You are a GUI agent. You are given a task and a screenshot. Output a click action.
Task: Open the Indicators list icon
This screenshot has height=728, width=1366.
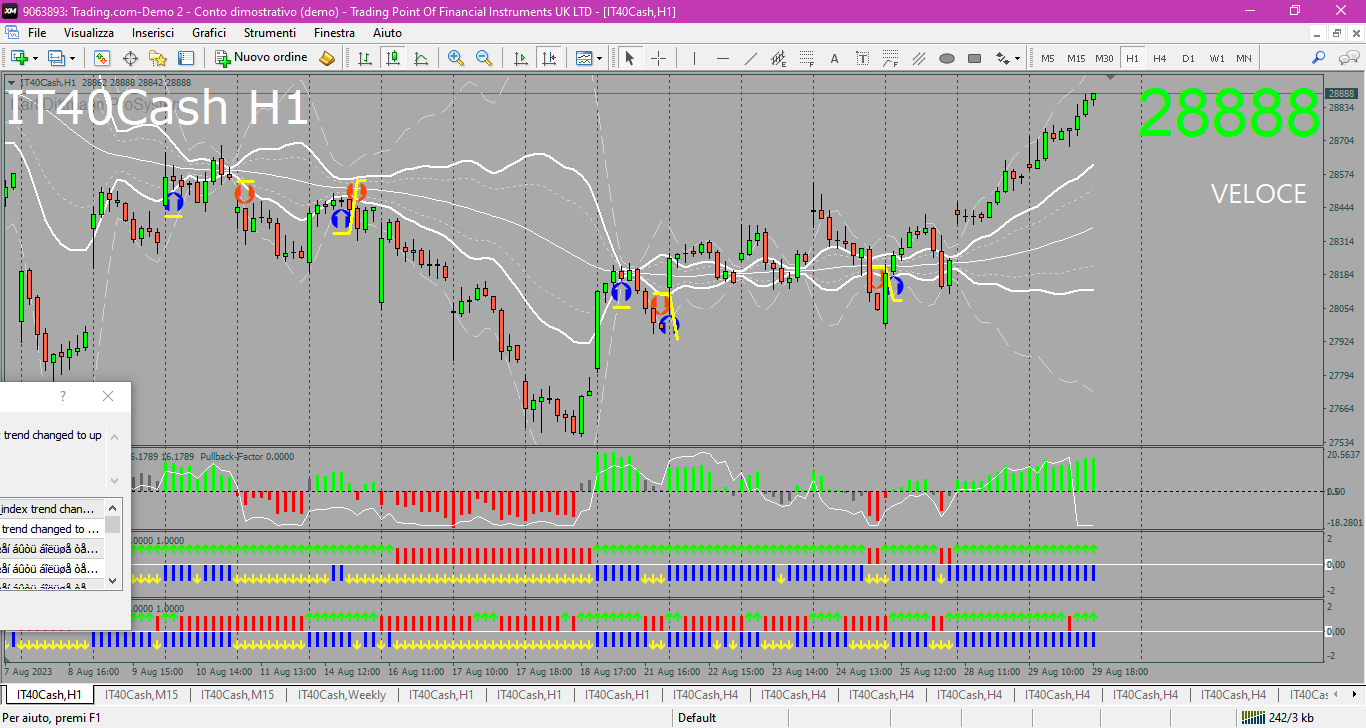pyautogui.click(x=585, y=58)
